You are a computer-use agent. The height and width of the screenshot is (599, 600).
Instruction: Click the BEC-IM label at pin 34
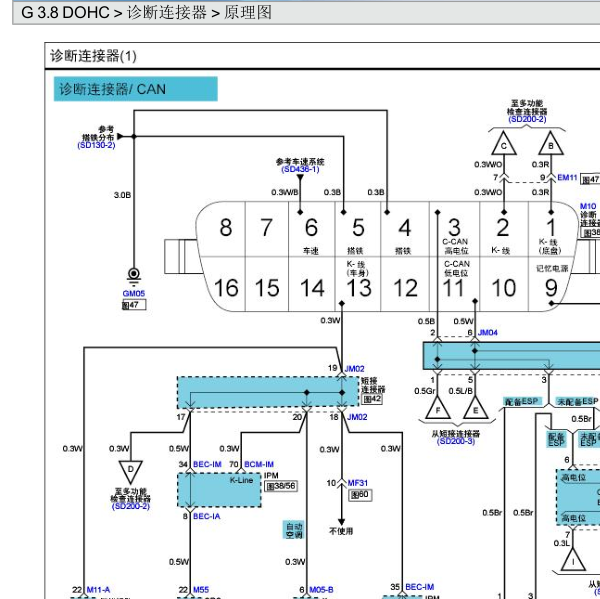207,464
